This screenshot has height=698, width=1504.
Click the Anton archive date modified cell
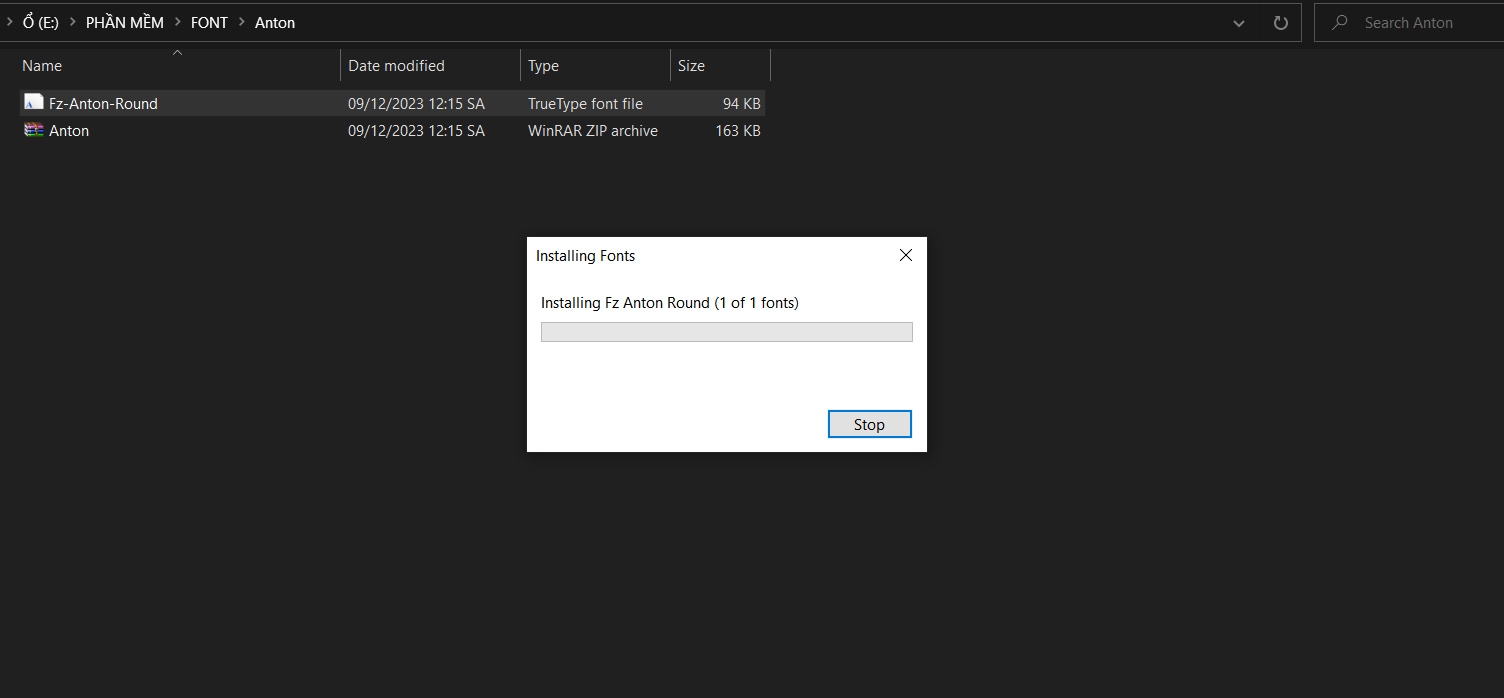click(x=416, y=130)
